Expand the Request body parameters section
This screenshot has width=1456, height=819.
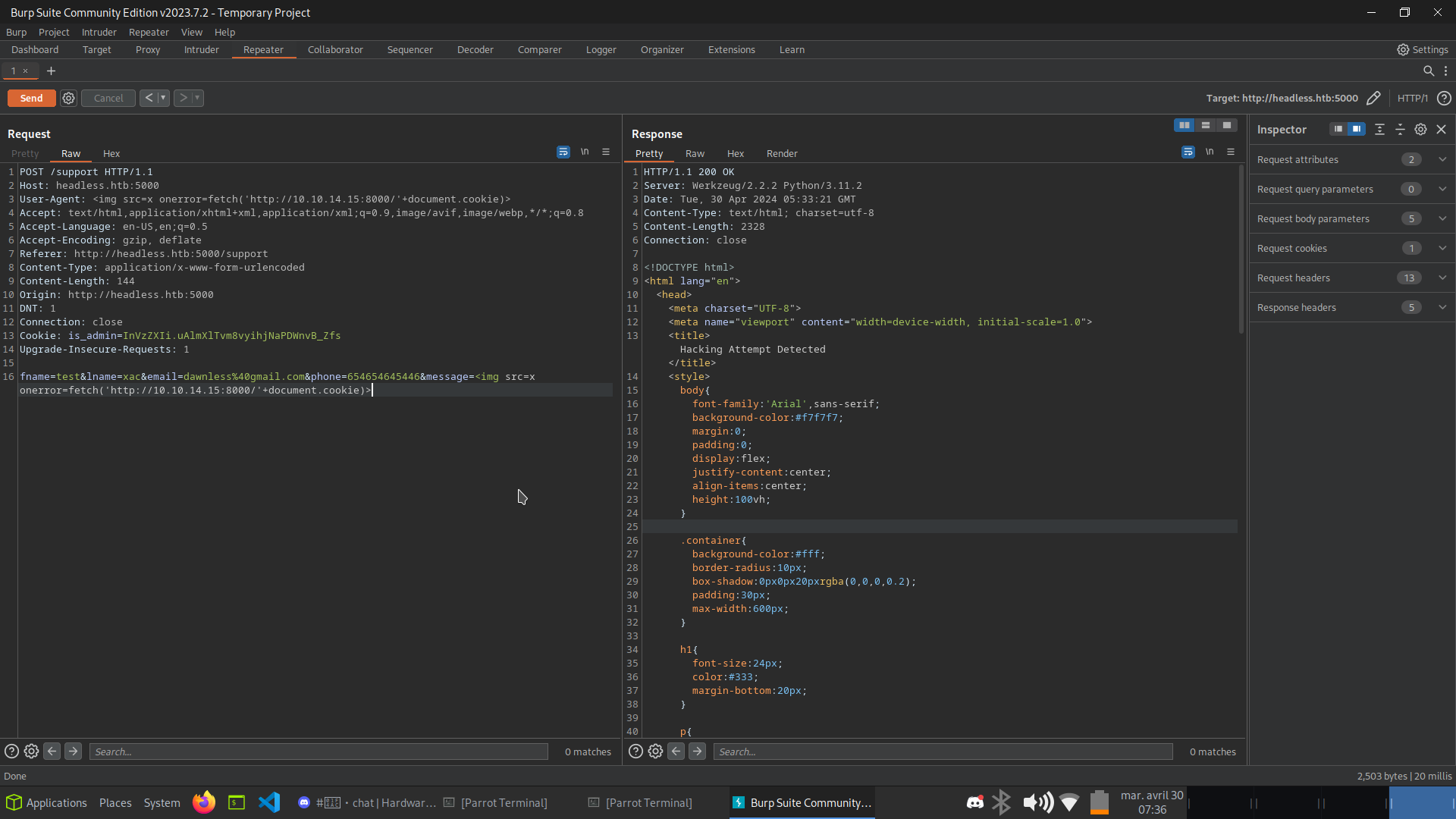[1442, 218]
